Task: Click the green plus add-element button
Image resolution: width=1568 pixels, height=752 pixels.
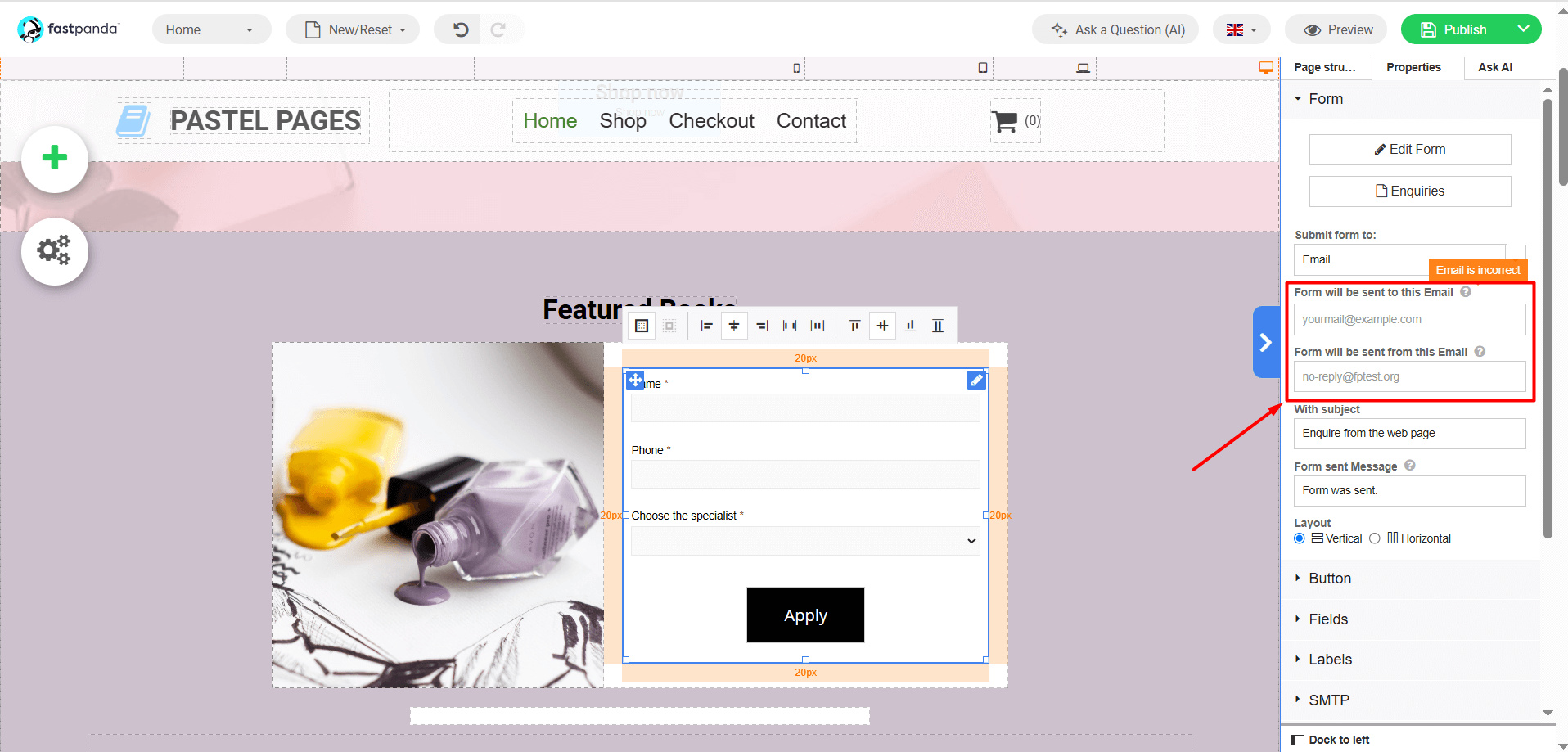Action: click(55, 159)
